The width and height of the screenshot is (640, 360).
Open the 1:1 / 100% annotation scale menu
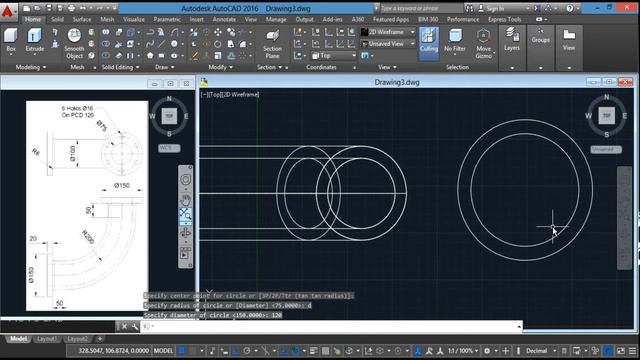[462, 351]
